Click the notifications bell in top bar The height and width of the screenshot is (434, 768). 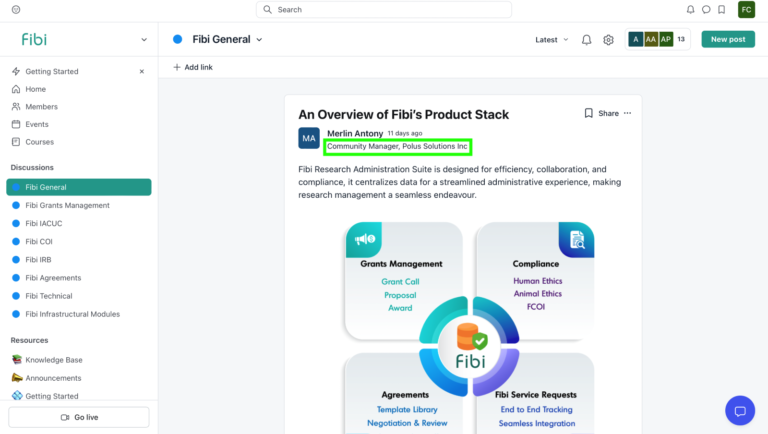(x=690, y=9)
